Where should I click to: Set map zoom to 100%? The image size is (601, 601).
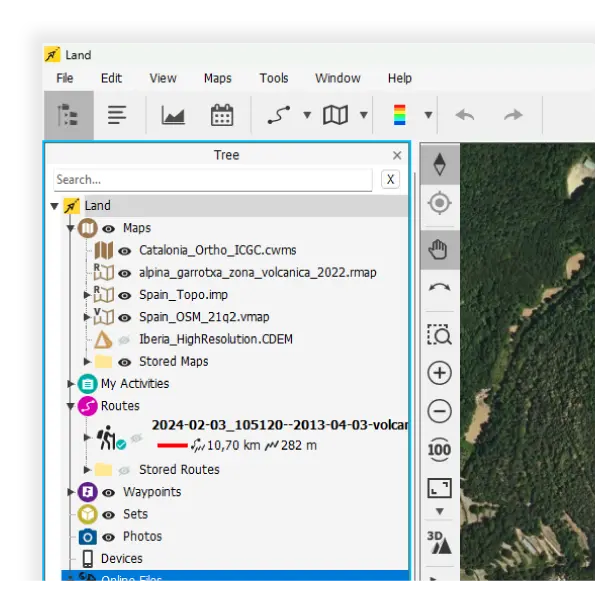coord(439,449)
